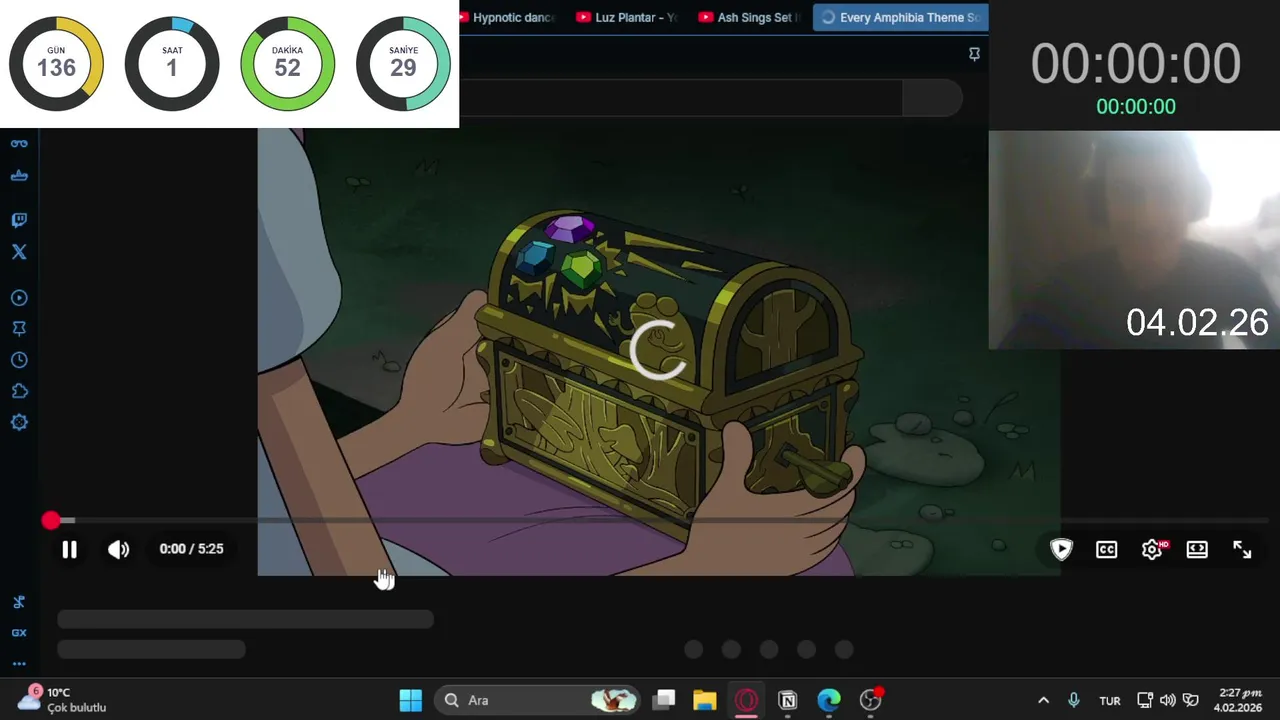The height and width of the screenshot is (720, 1280).
Task: Open the GX Cleaner icon in the sidebar
Action: [x=19, y=176]
